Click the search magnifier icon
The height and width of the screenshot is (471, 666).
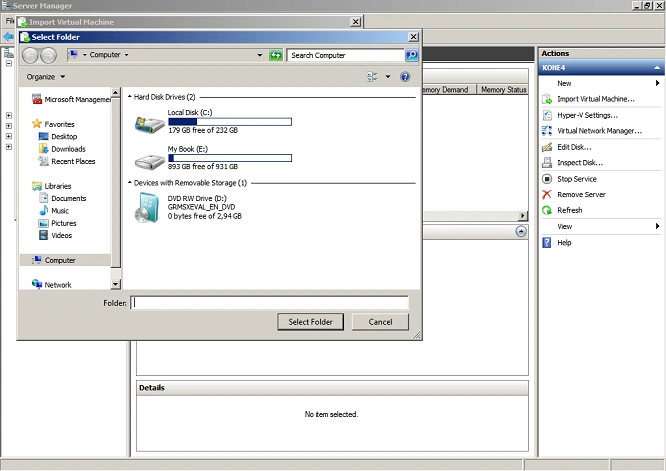(412, 55)
